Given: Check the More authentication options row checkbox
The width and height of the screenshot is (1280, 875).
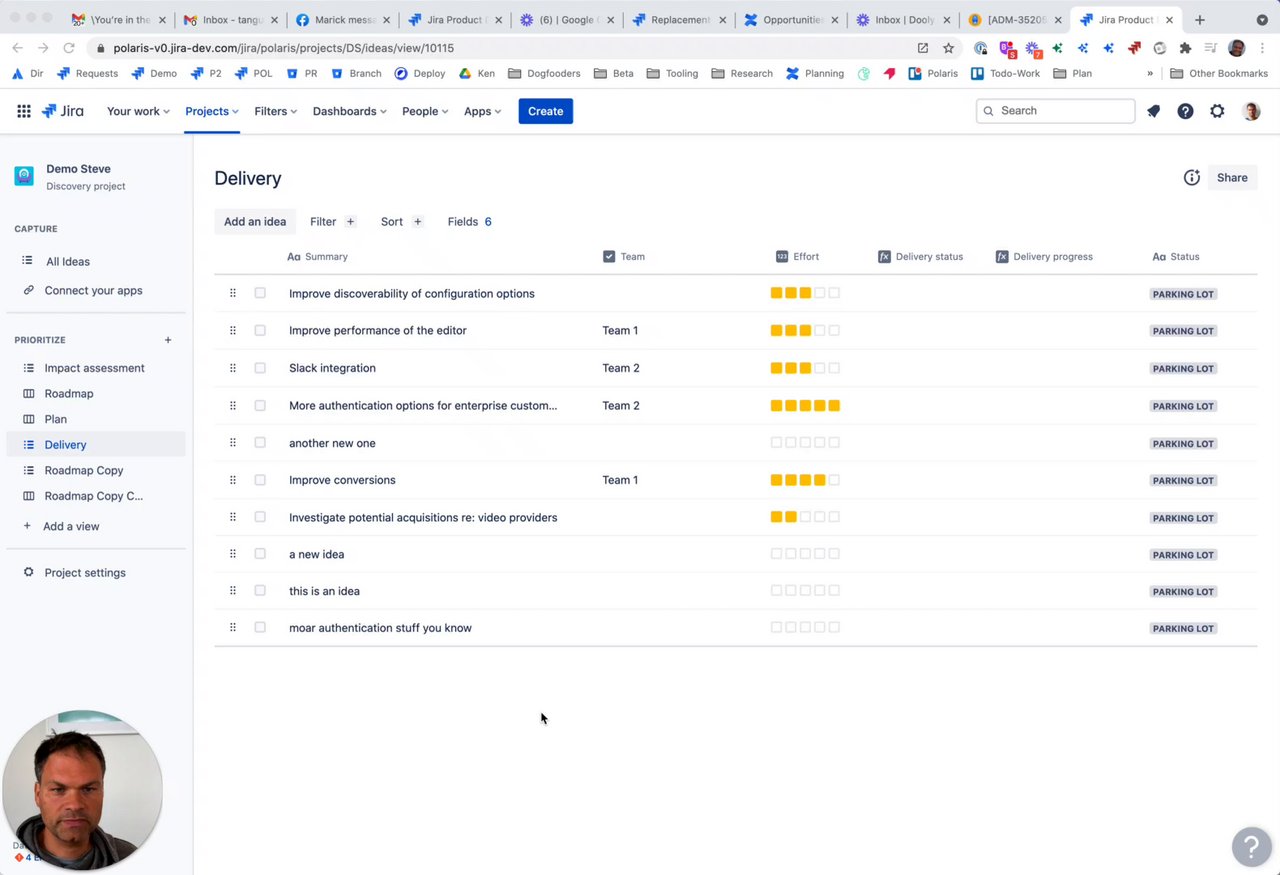Looking at the screenshot, I should click(260, 405).
